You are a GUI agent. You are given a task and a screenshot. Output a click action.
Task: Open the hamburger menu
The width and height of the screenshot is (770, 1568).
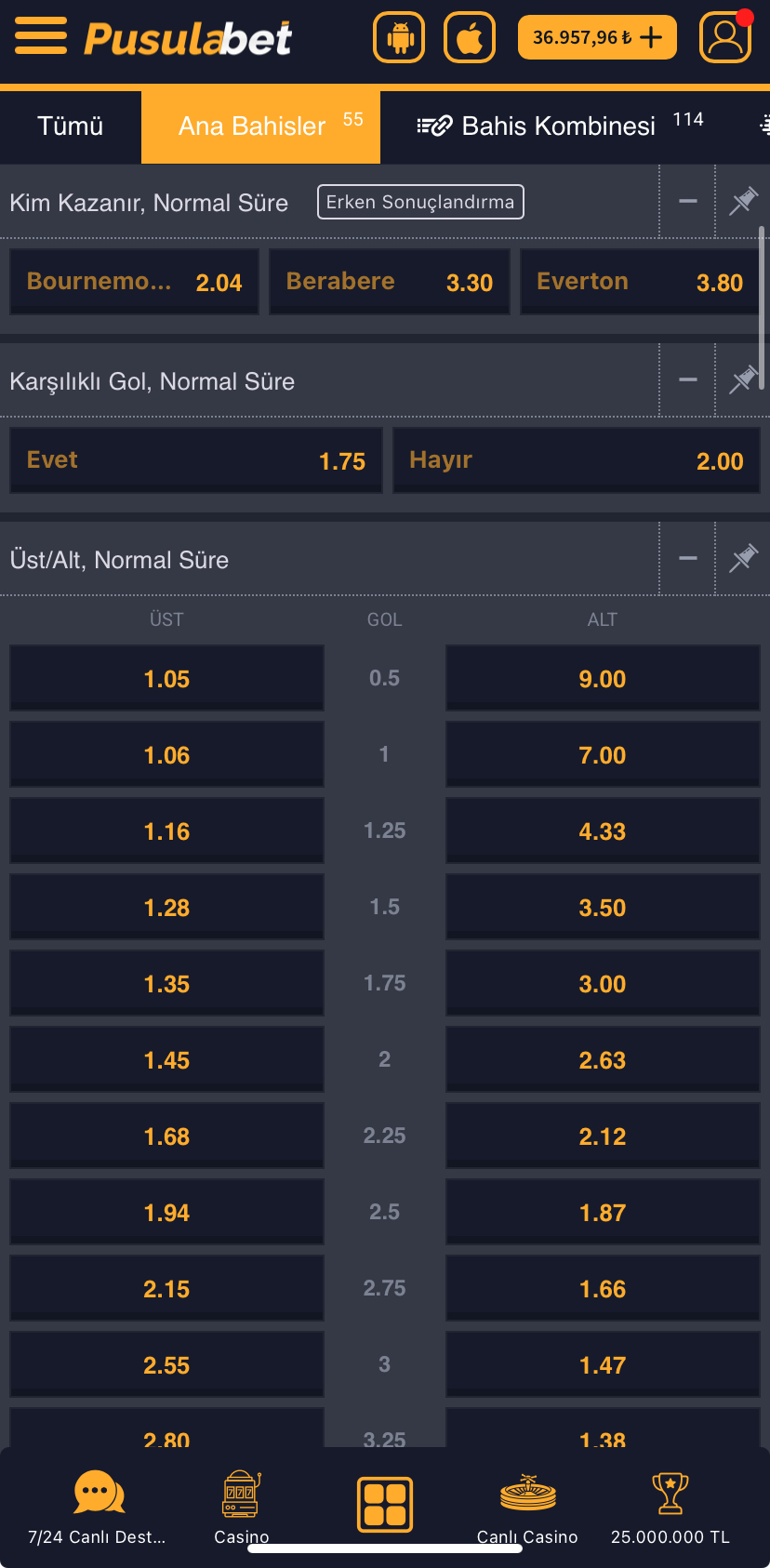click(x=41, y=36)
